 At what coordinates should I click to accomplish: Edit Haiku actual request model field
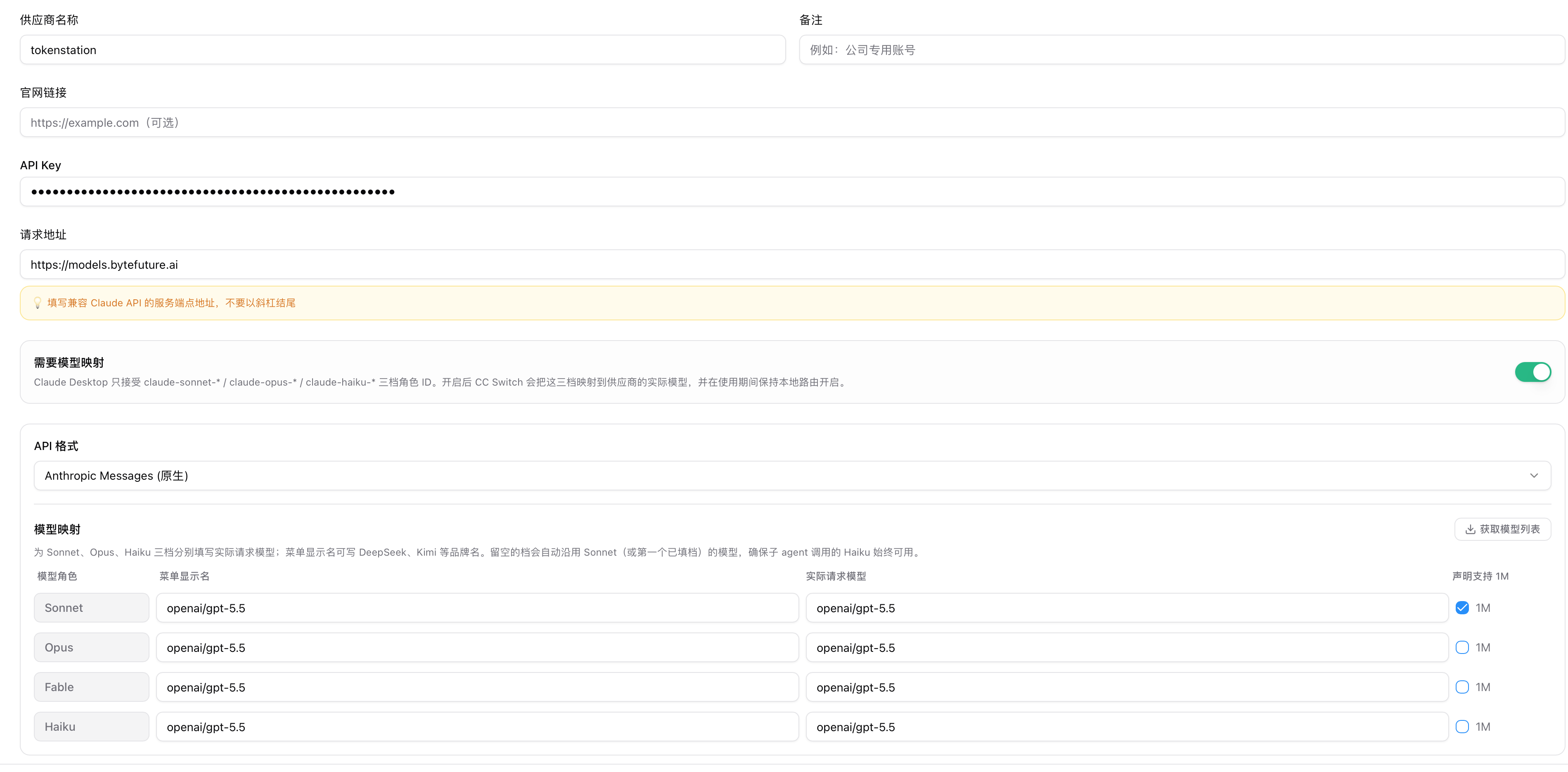click(1127, 726)
